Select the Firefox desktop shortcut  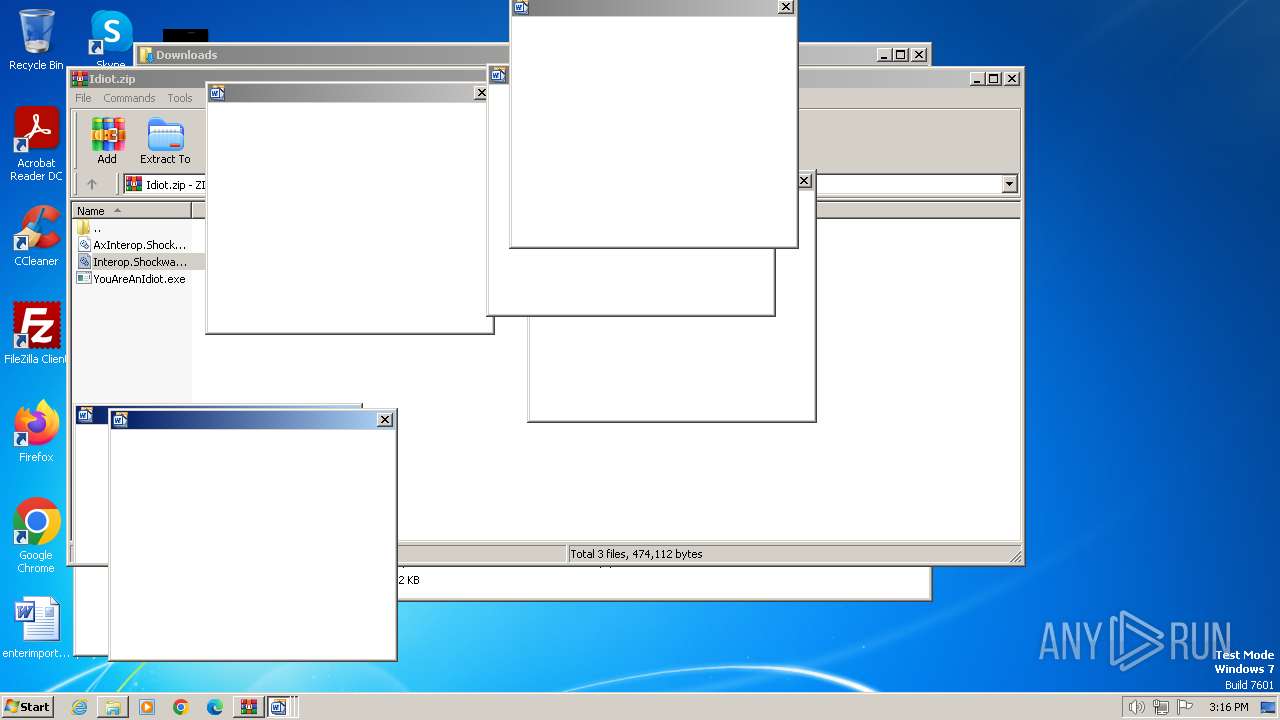point(36,432)
